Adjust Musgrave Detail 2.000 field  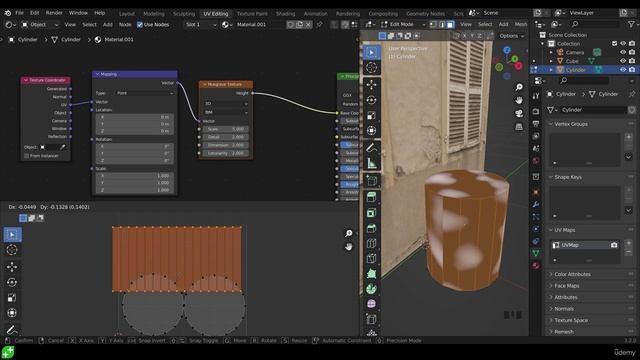click(x=226, y=137)
